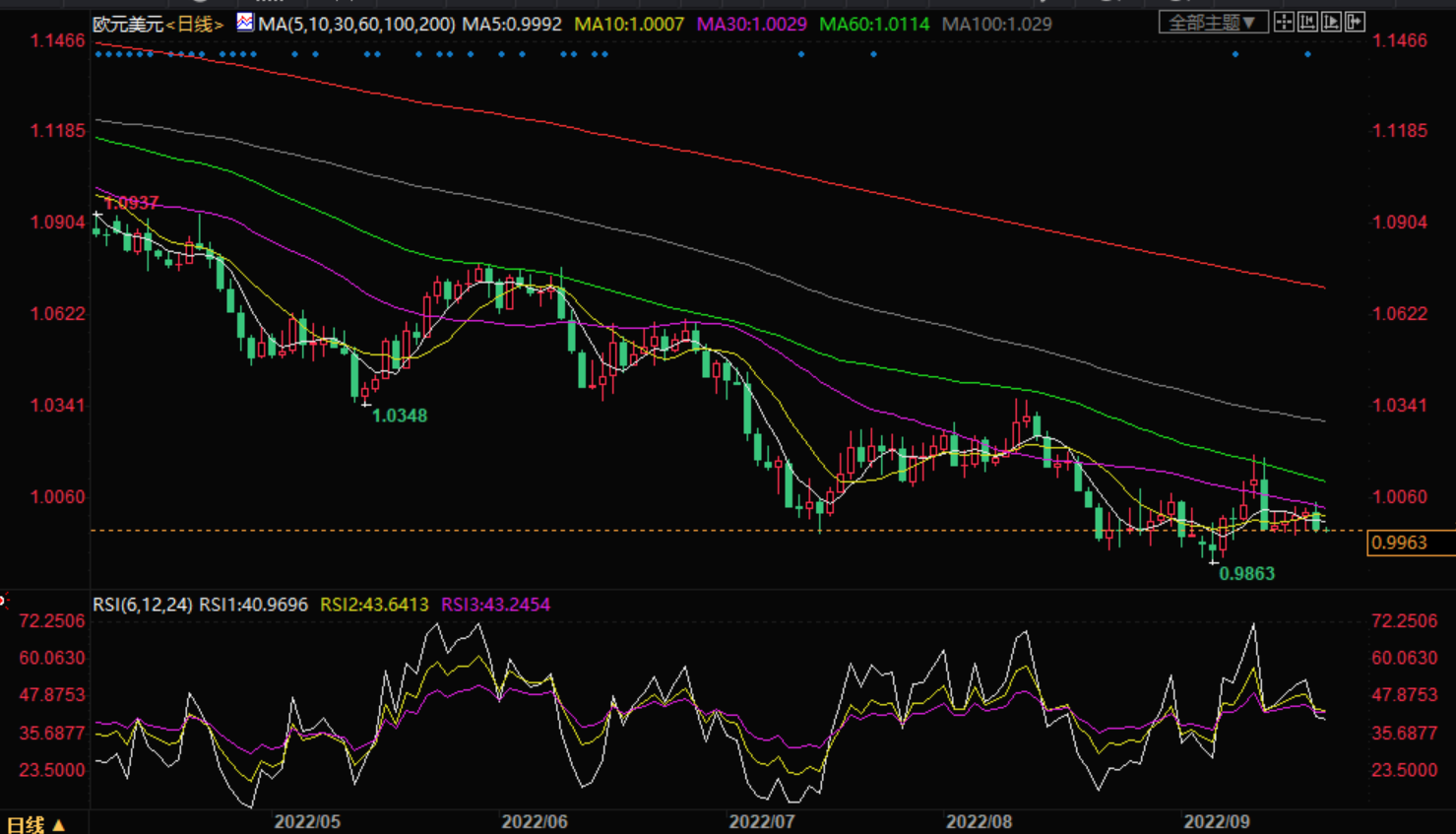Click the MA5:0.9992 value
The height and width of the screenshot is (834, 1456).
(x=511, y=24)
